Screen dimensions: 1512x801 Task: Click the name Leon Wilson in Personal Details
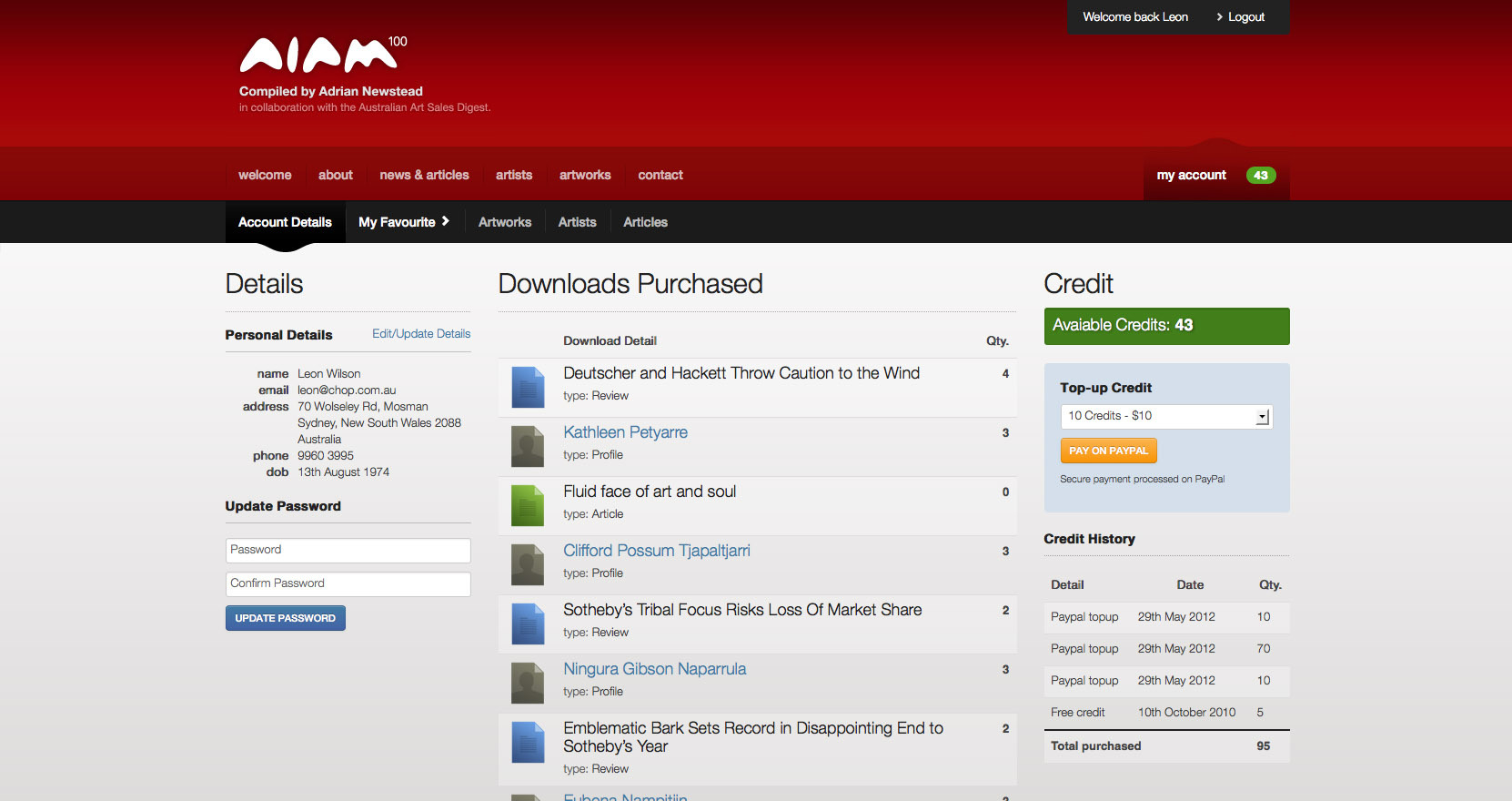(328, 374)
